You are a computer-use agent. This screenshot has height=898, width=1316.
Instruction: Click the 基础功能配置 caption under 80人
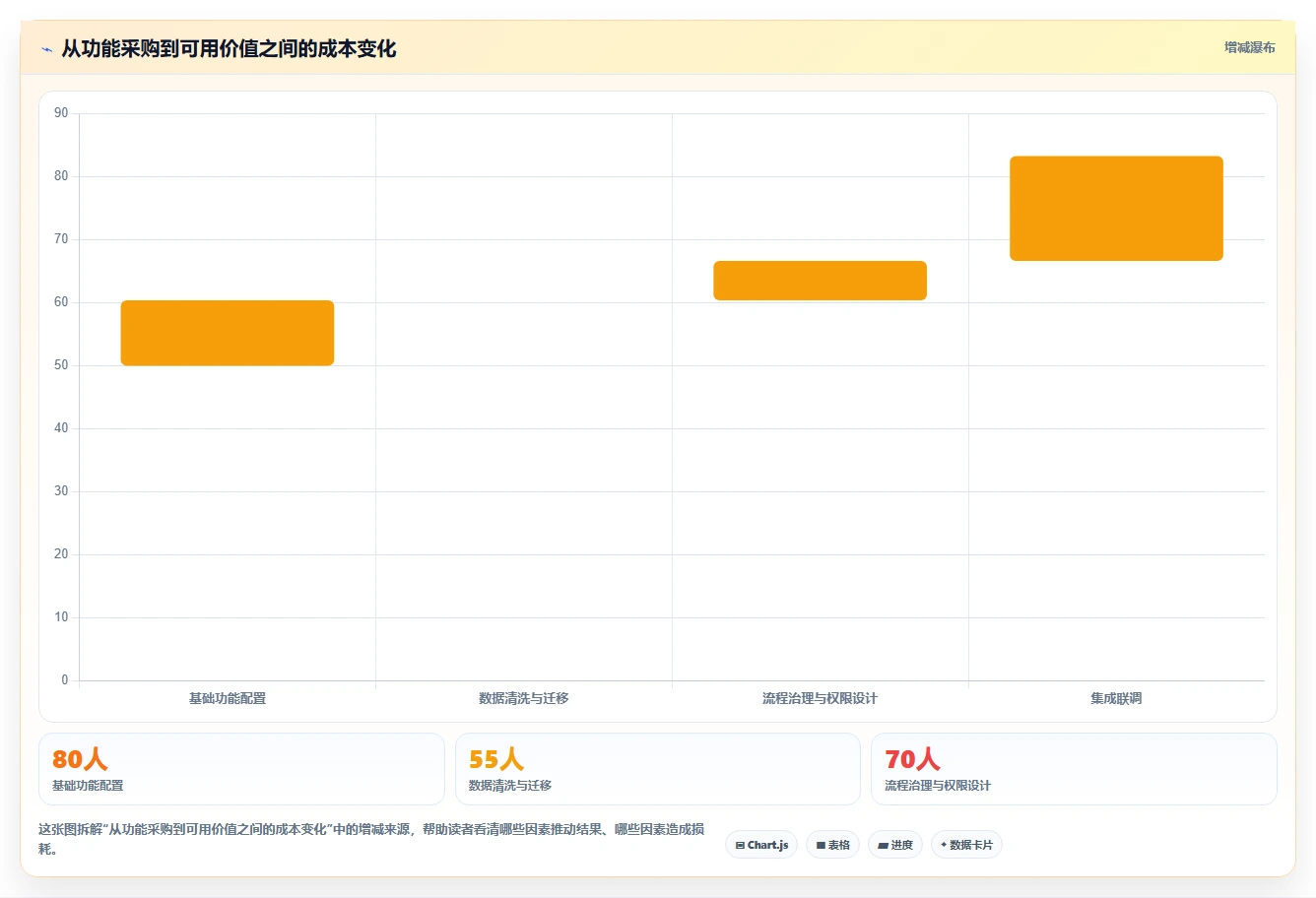(88, 786)
